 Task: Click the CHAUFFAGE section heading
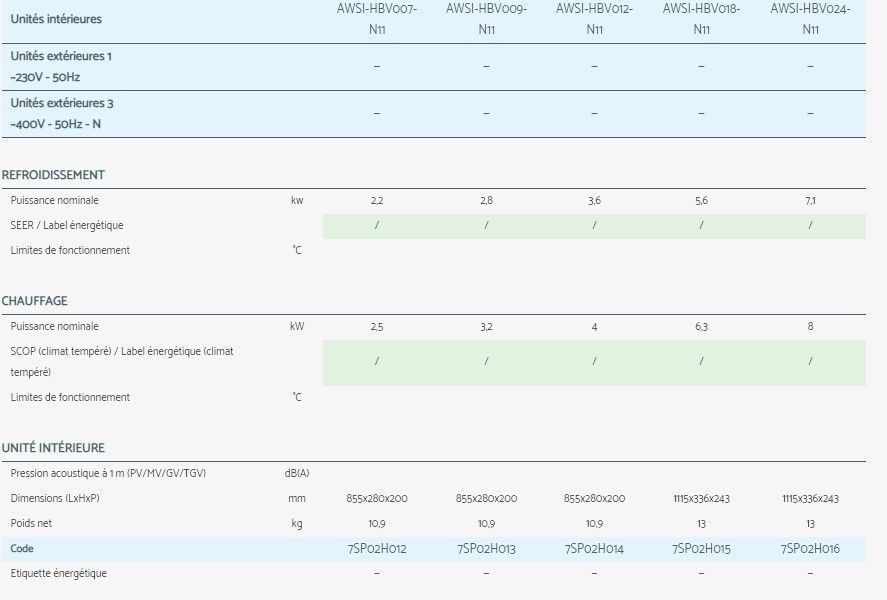tap(35, 301)
